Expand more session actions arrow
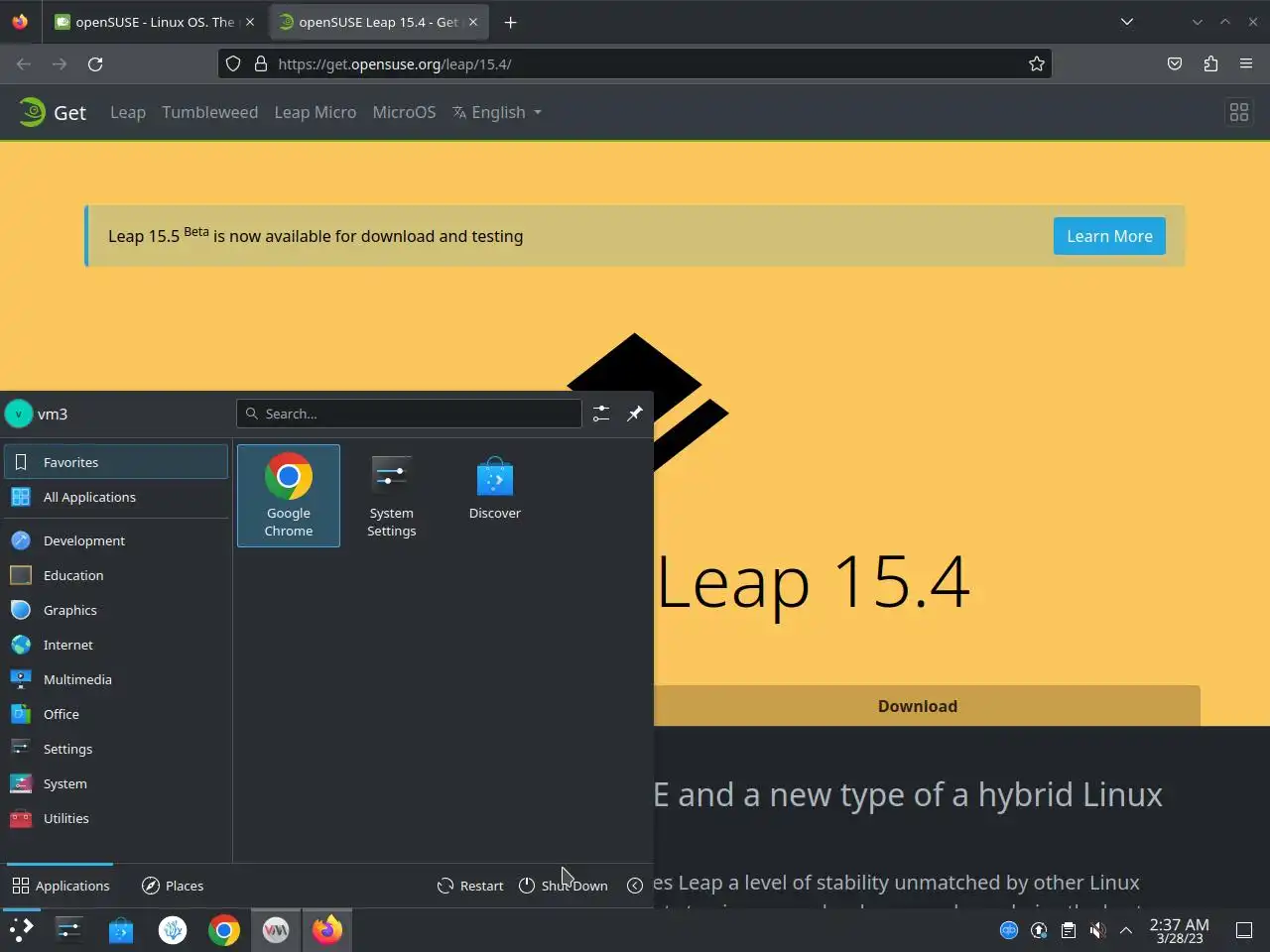Viewport: 1270px width, 952px height. [x=635, y=886]
